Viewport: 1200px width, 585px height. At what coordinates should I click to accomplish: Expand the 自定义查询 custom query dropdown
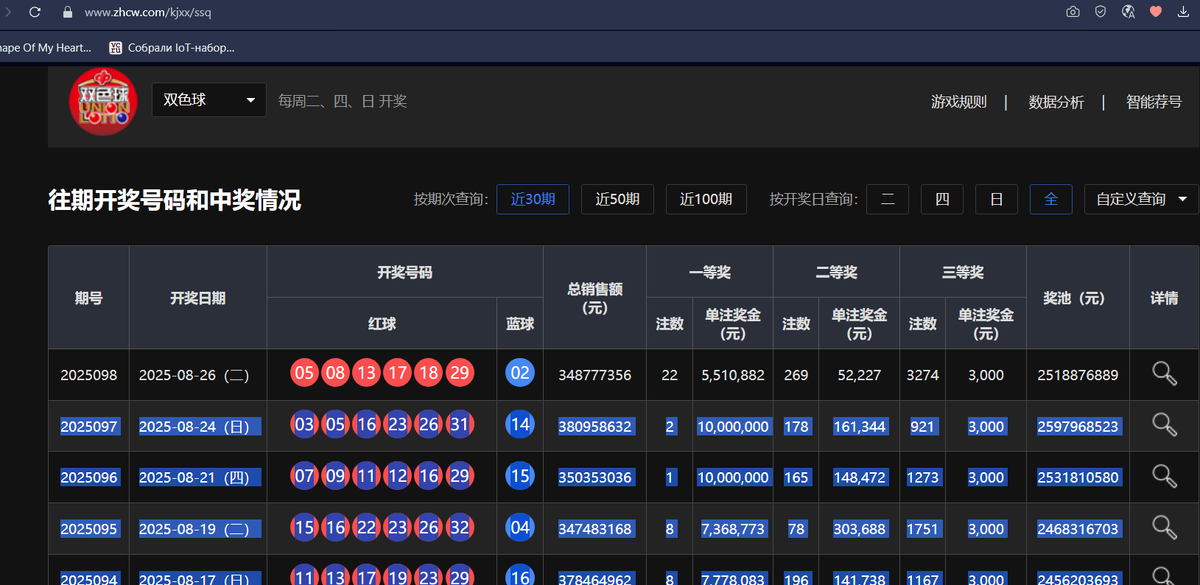1141,199
